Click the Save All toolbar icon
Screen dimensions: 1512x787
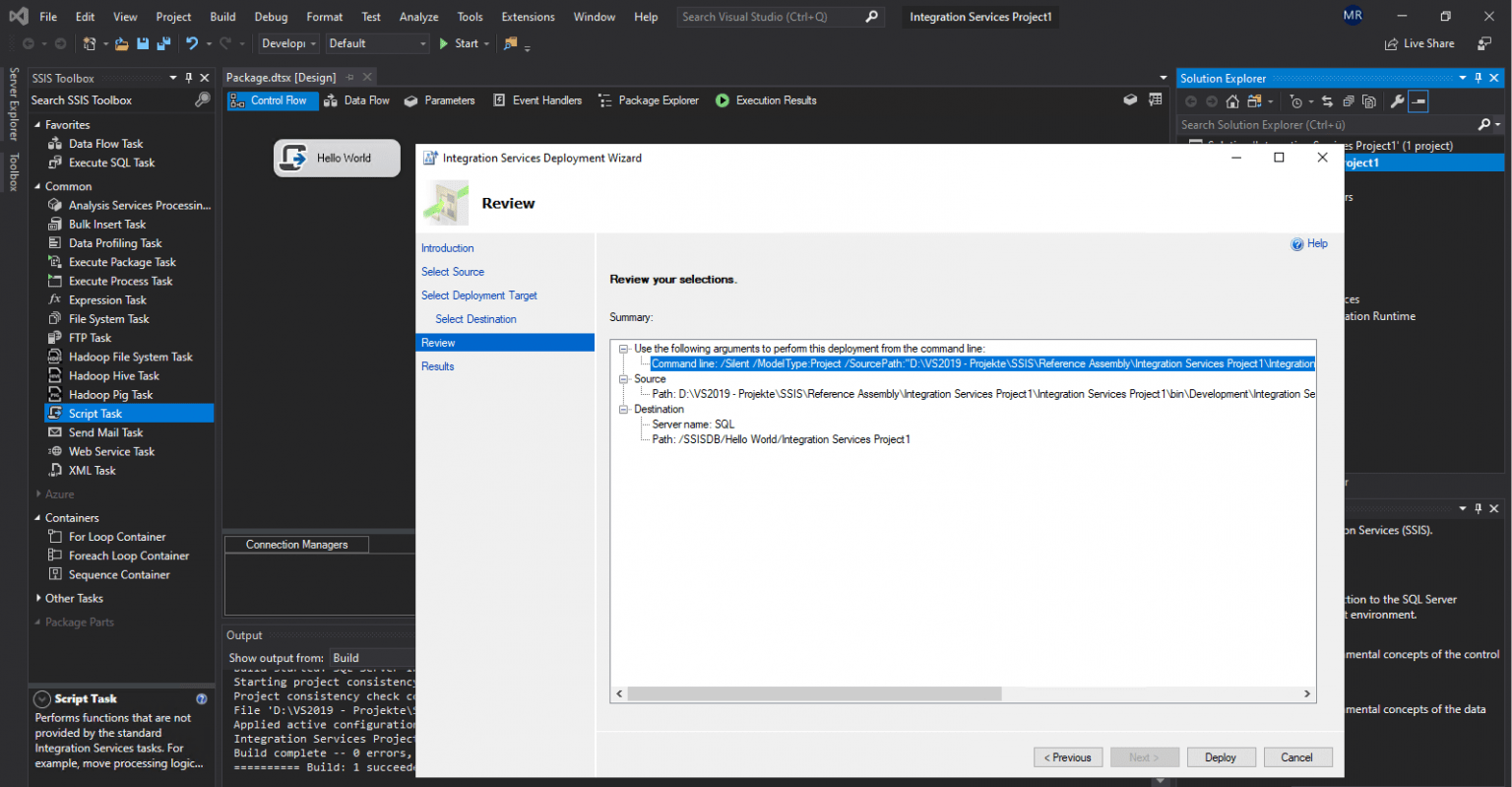click(x=165, y=42)
